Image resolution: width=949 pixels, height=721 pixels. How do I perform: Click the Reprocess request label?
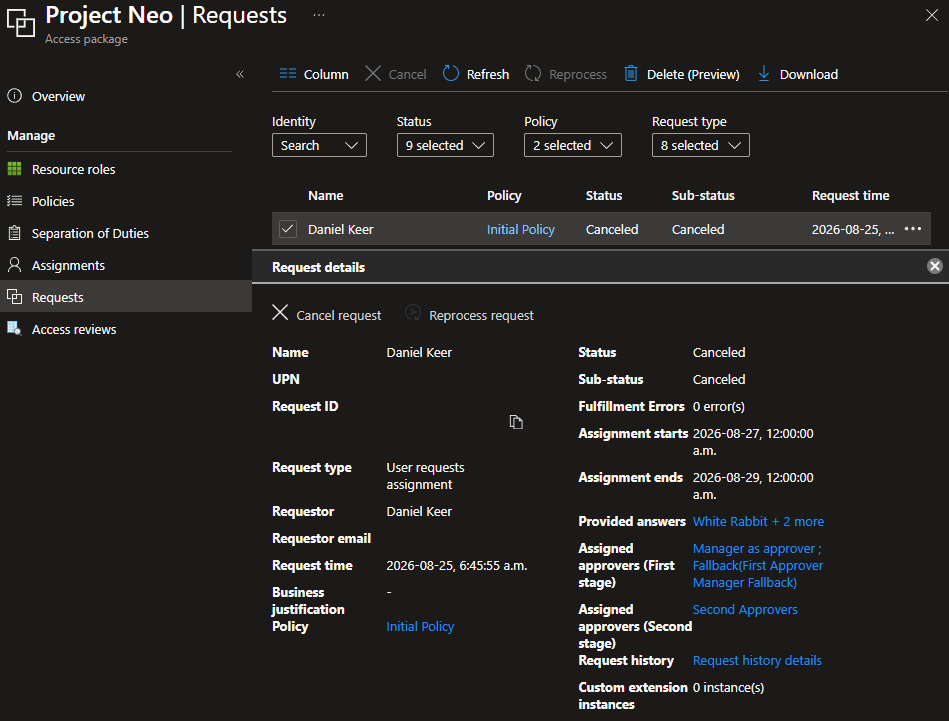click(481, 315)
